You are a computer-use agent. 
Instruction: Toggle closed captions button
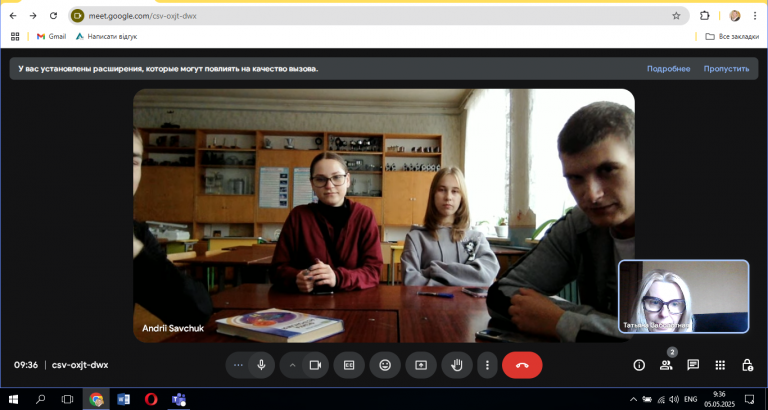coord(349,365)
